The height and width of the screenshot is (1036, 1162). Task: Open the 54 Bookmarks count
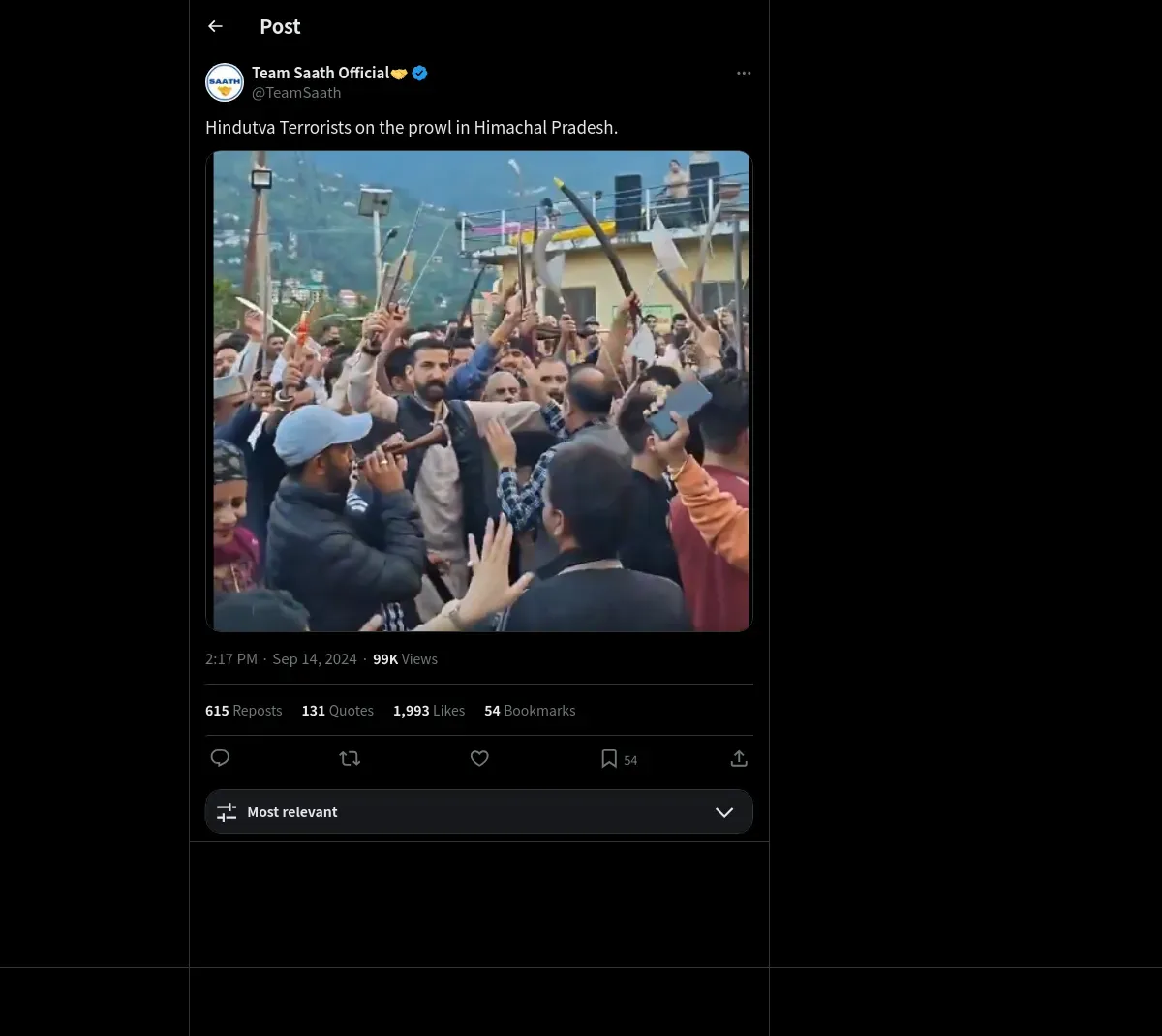[530, 711]
